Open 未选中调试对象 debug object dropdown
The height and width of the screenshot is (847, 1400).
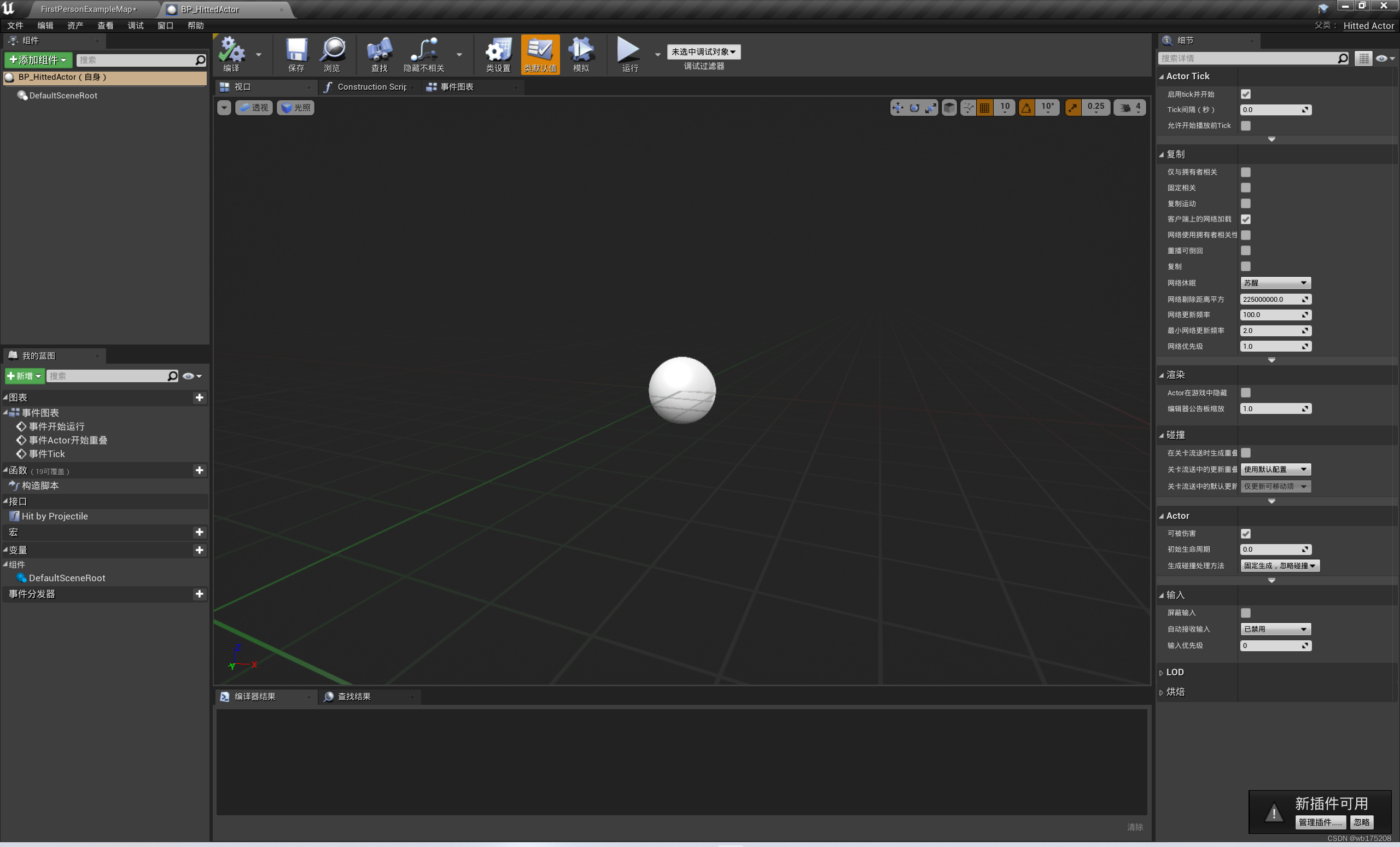tap(703, 52)
